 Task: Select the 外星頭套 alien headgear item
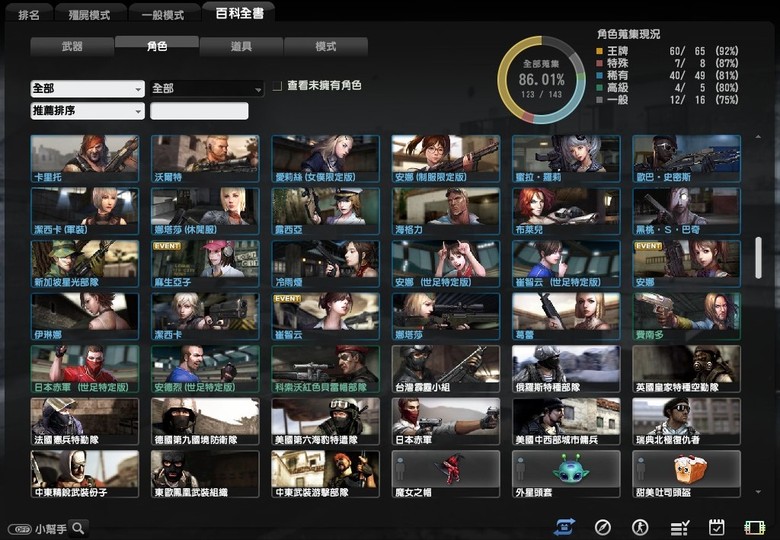pyautogui.click(x=566, y=474)
